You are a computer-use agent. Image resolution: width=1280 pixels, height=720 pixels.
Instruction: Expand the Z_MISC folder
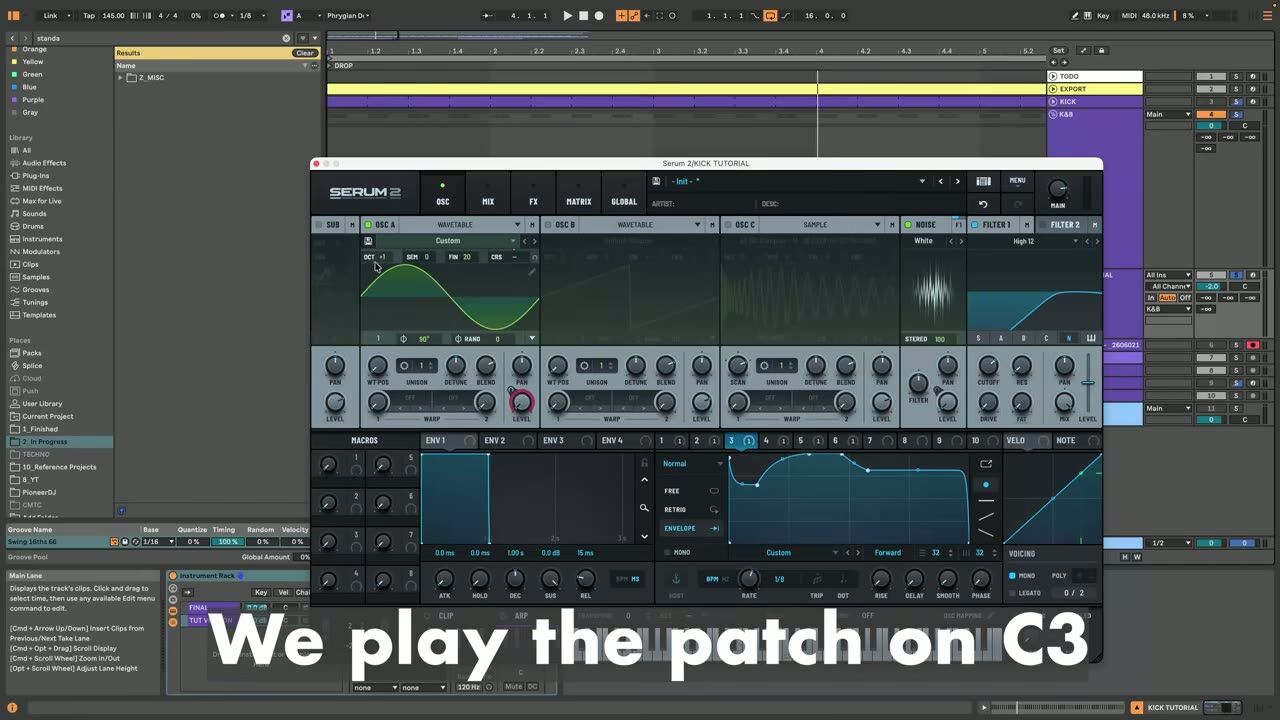coord(121,77)
